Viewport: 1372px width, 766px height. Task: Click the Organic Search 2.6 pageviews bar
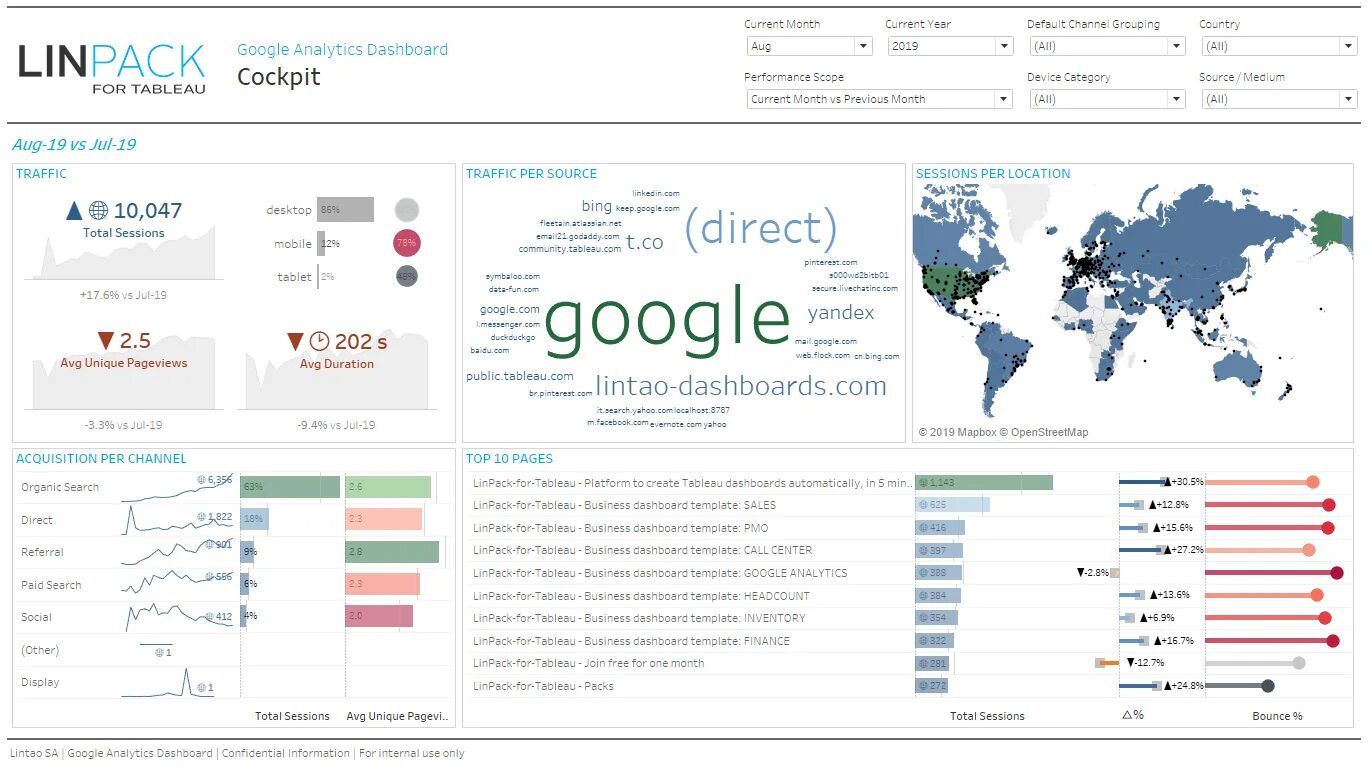388,487
